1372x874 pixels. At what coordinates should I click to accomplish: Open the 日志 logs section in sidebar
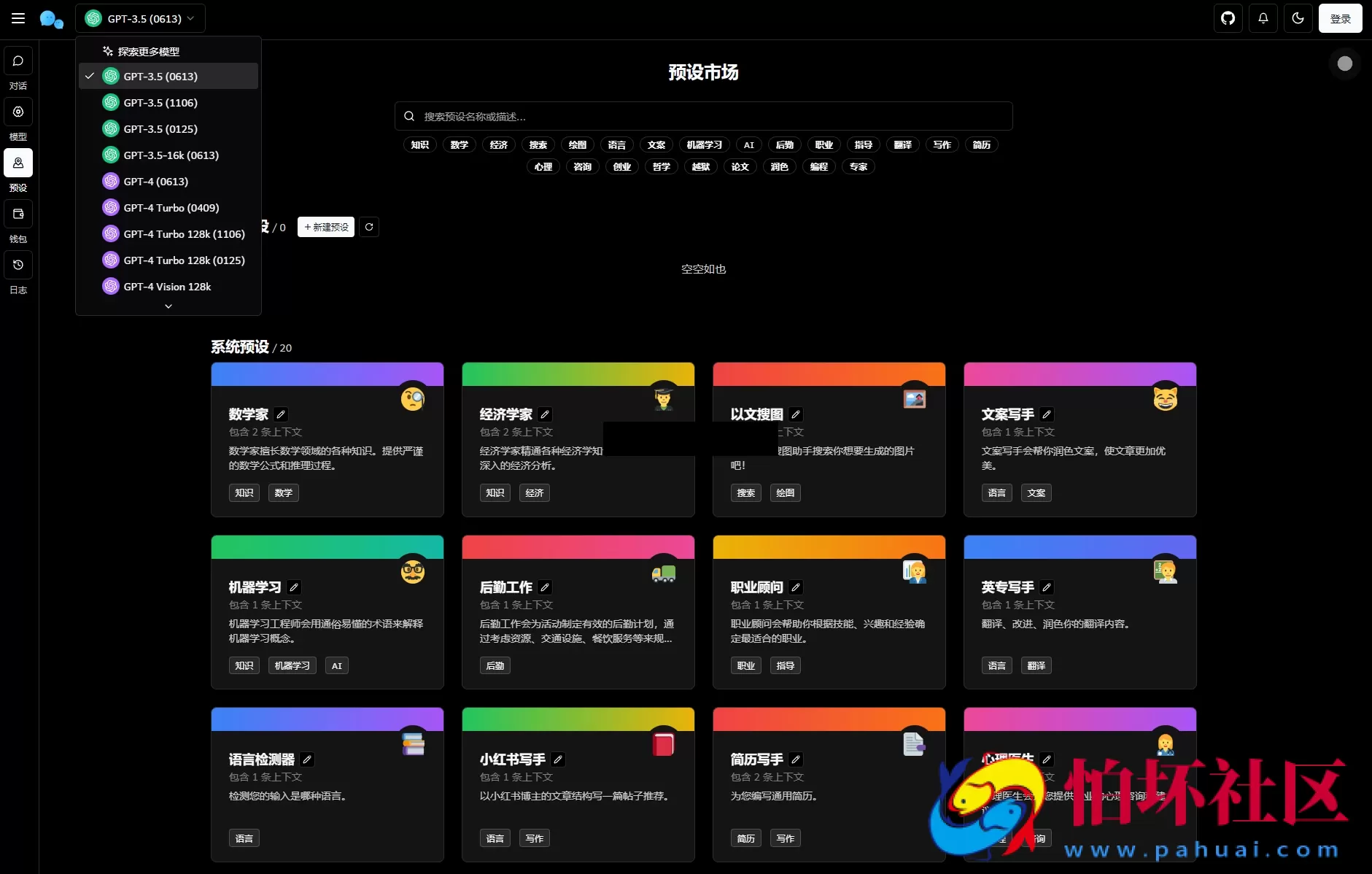[18, 265]
